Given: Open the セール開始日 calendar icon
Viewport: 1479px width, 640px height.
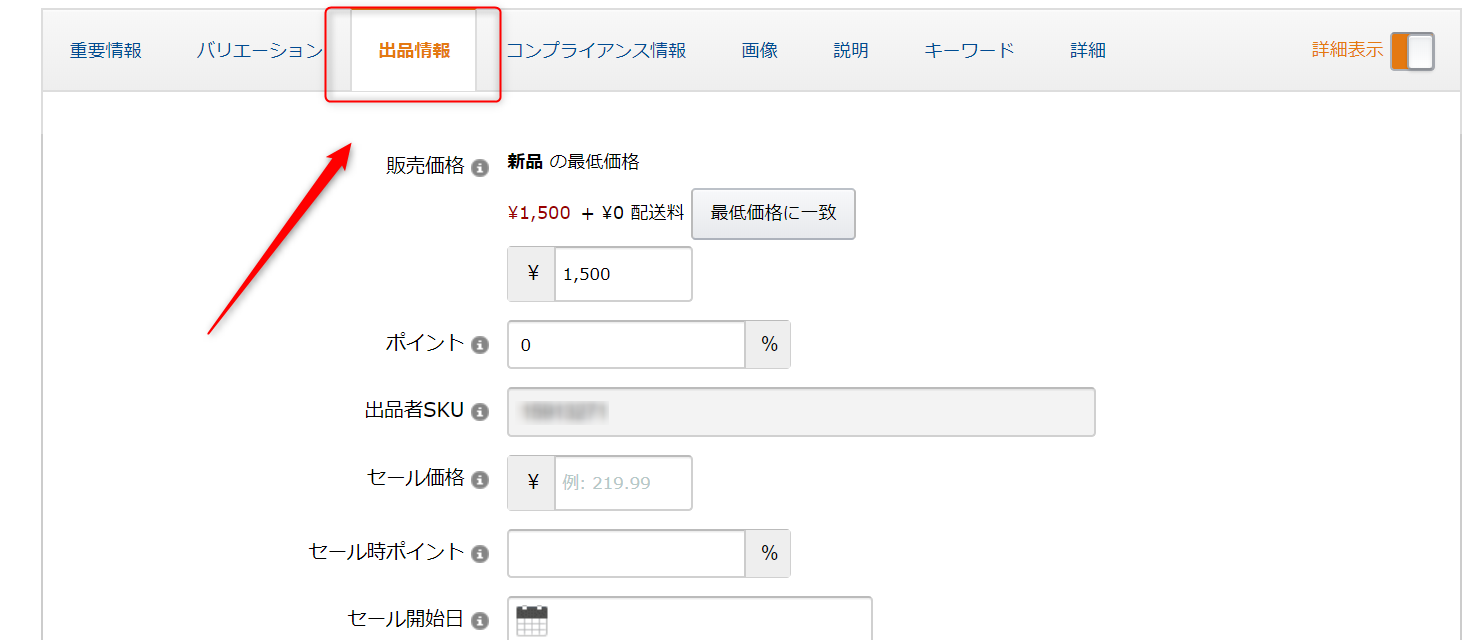Looking at the screenshot, I should [x=532, y=621].
